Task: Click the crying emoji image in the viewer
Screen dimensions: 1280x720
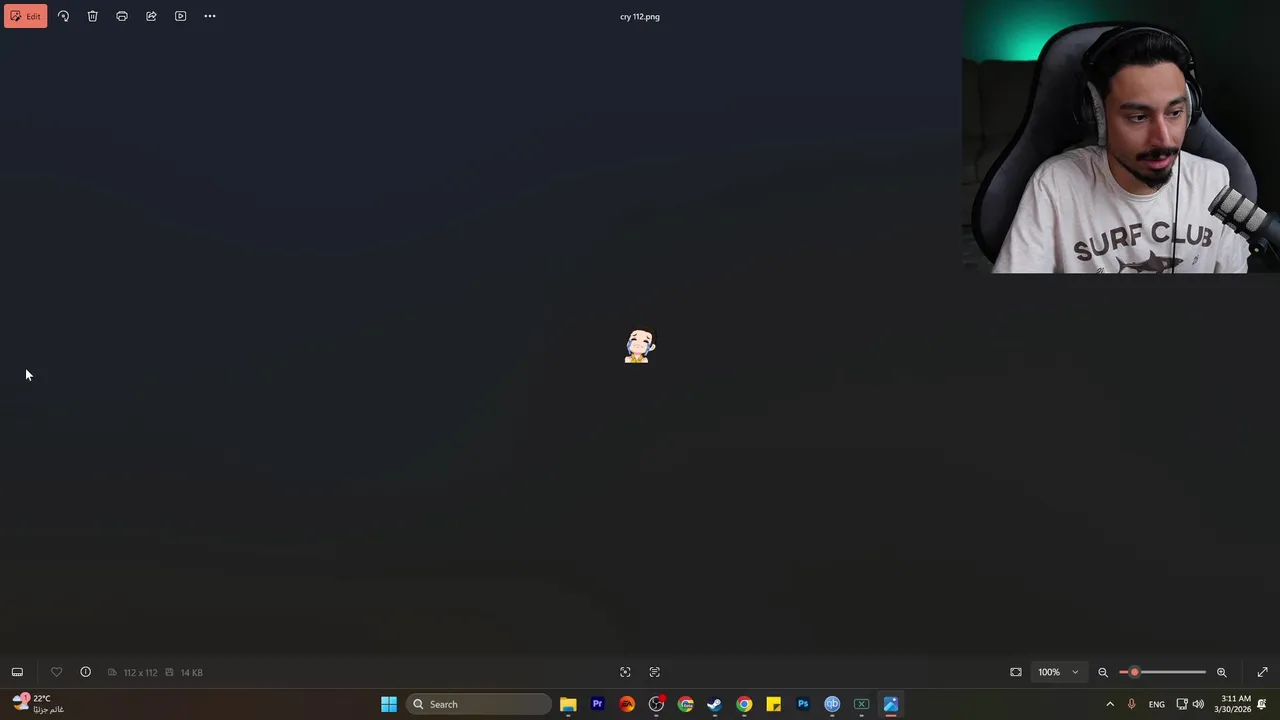Action: coord(640,346)
